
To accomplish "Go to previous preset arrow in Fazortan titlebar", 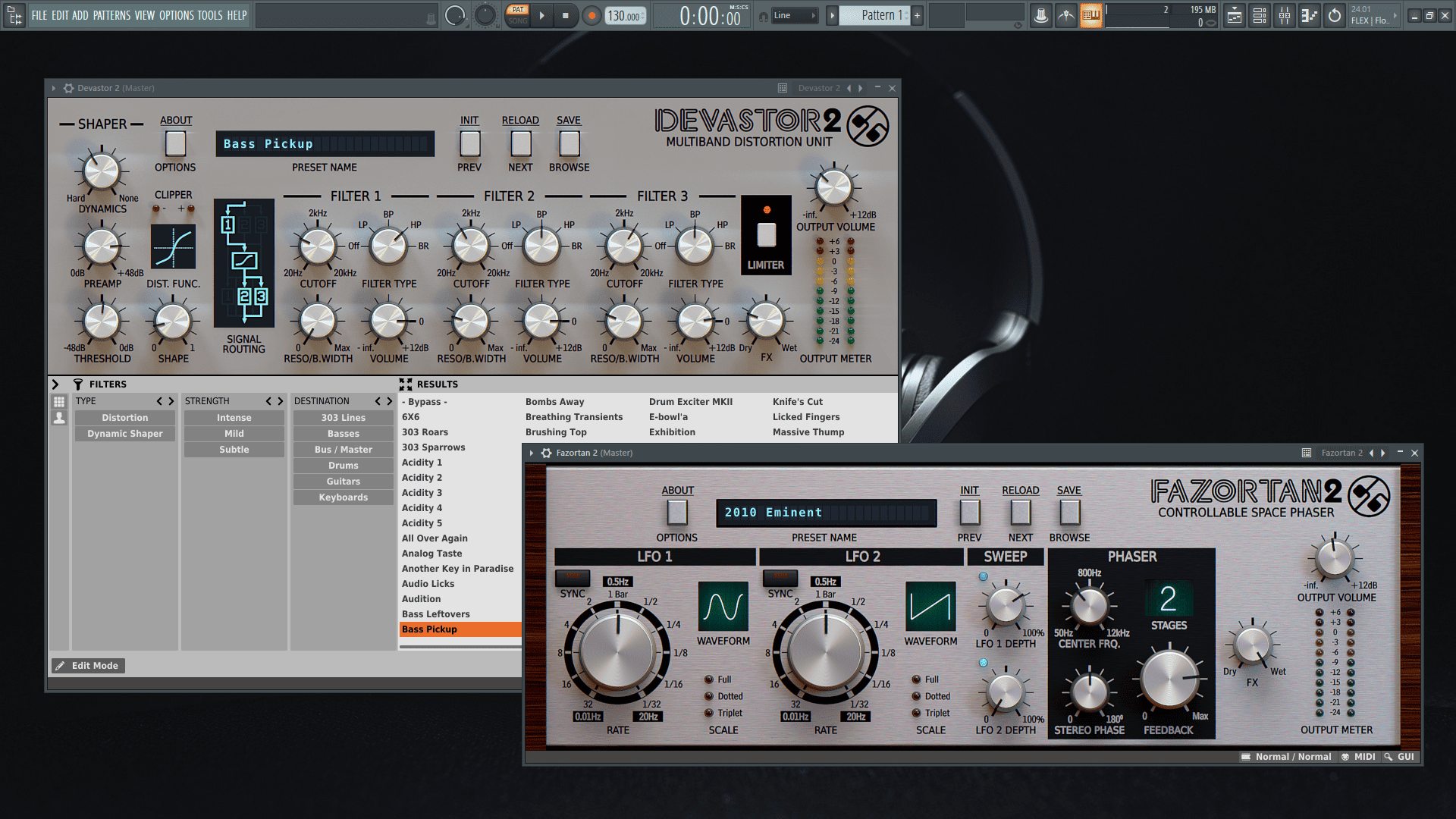I will (1371, 453).
